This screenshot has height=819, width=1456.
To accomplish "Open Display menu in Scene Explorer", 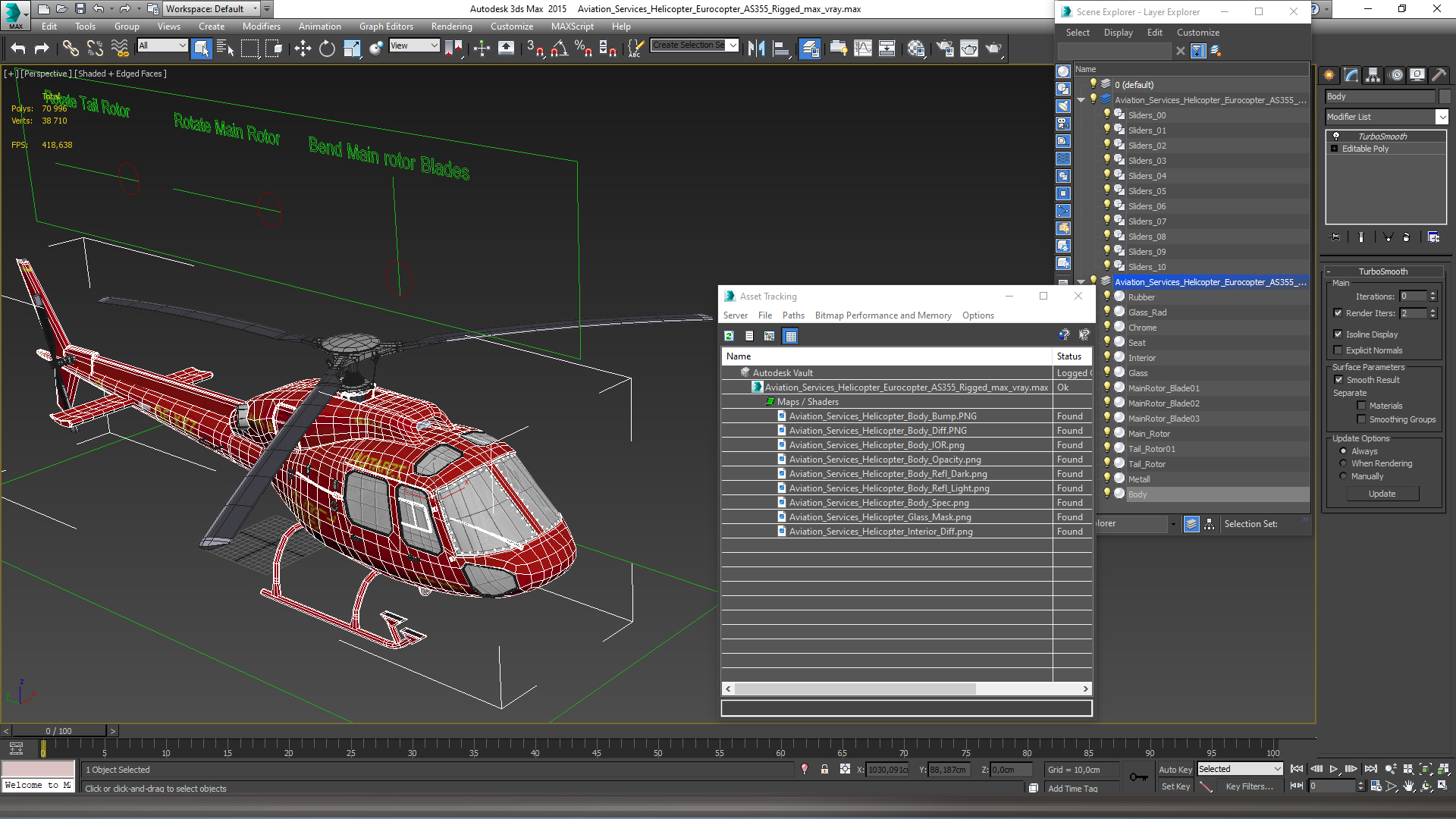I will pos(1118,33).
